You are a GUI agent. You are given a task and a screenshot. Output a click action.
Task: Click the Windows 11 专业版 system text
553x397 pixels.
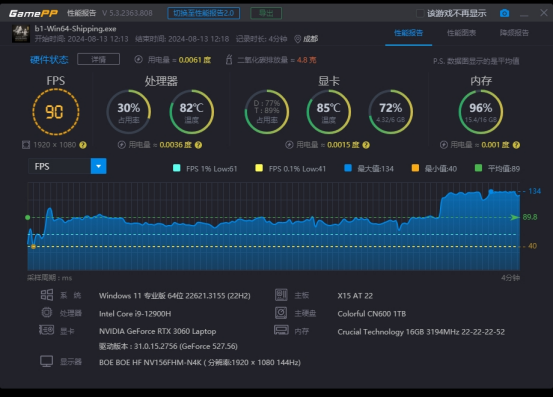pyautogui.click(x=175, y=295)
